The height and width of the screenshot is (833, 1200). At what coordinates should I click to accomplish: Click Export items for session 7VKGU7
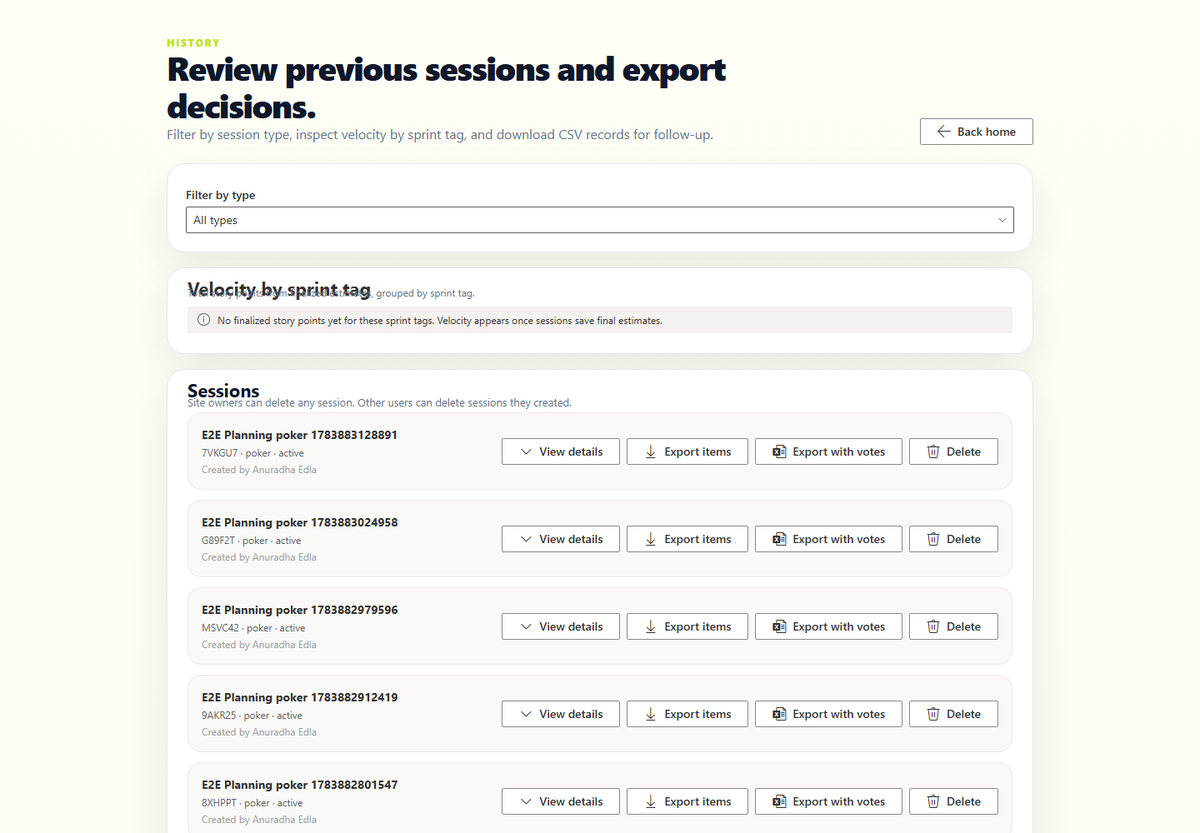(x=687, y=452)
